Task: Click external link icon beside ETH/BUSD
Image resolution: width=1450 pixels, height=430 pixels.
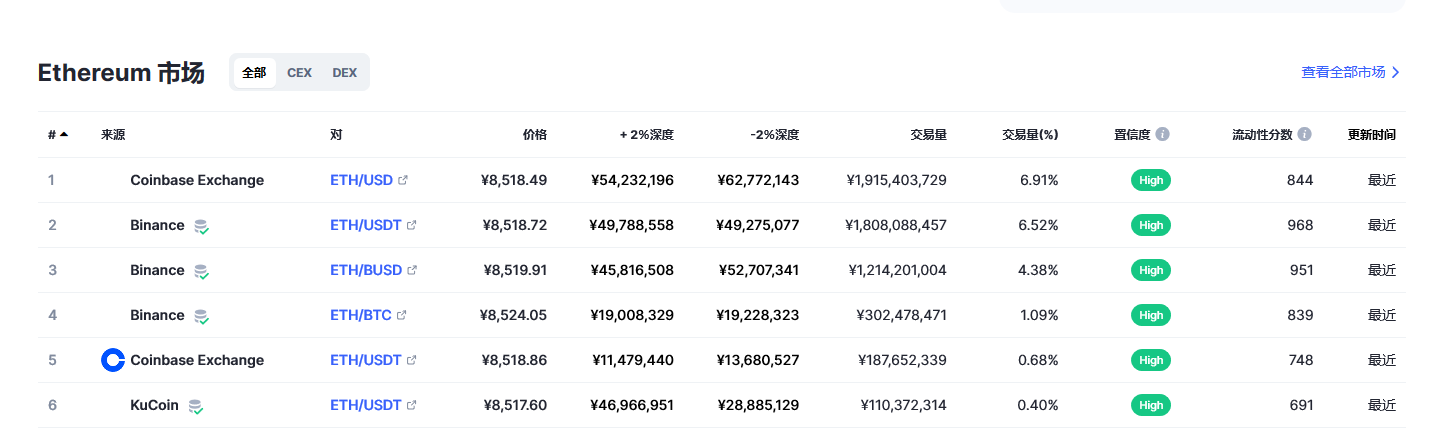Action: [x=412, y=271]
